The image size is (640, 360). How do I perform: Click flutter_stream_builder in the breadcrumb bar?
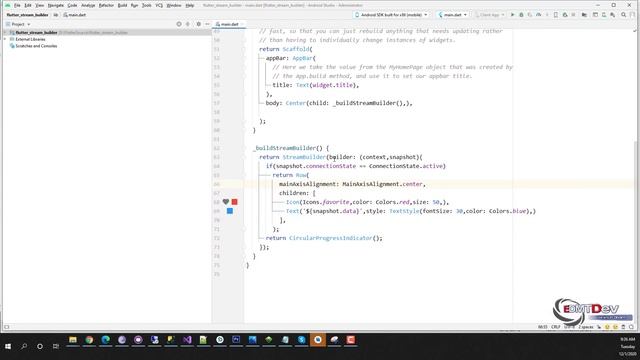click(27, 15)
